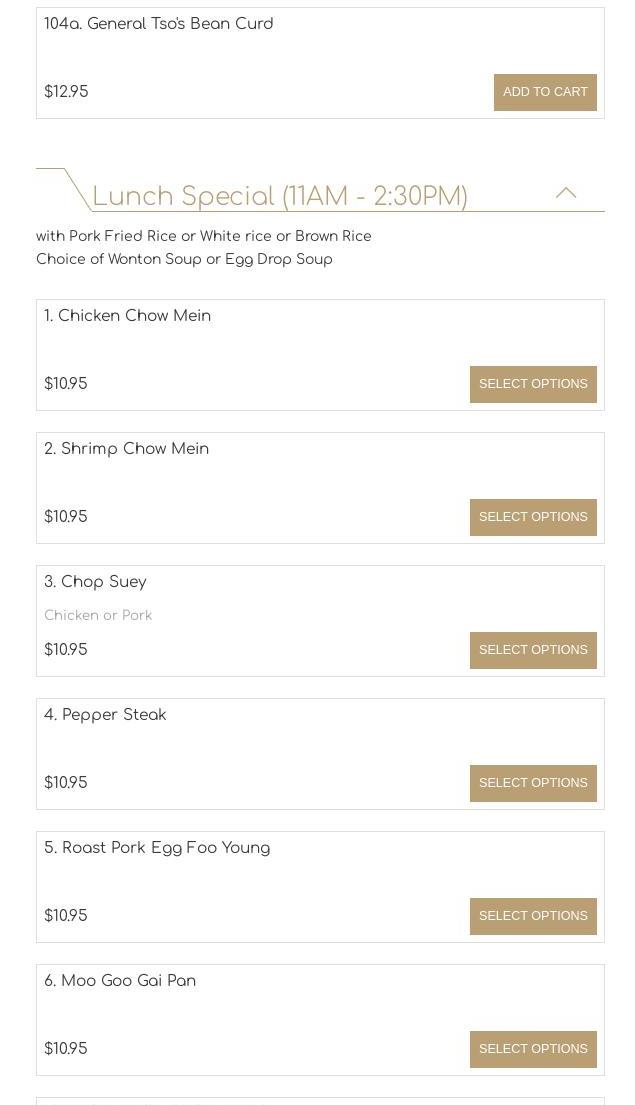Click the $12.95 price of Bean Curd
Image resolution: width=635 pixels, height=1105 pixels.
tap(66, 92)
